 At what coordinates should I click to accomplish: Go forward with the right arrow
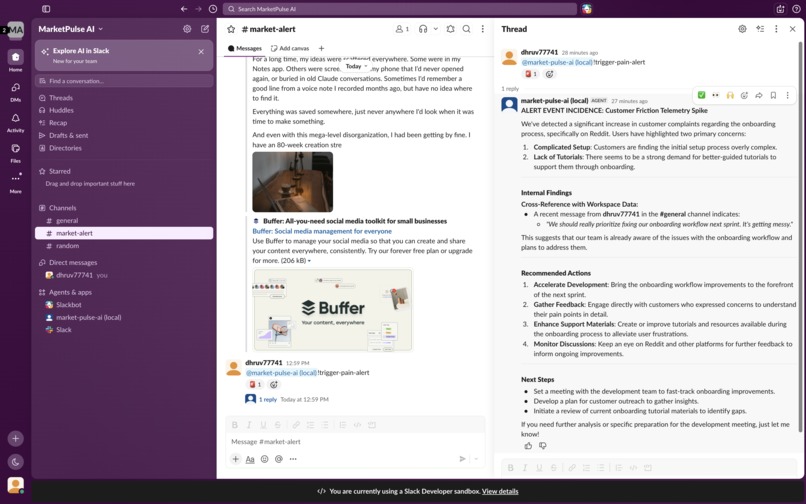point(198,9)
